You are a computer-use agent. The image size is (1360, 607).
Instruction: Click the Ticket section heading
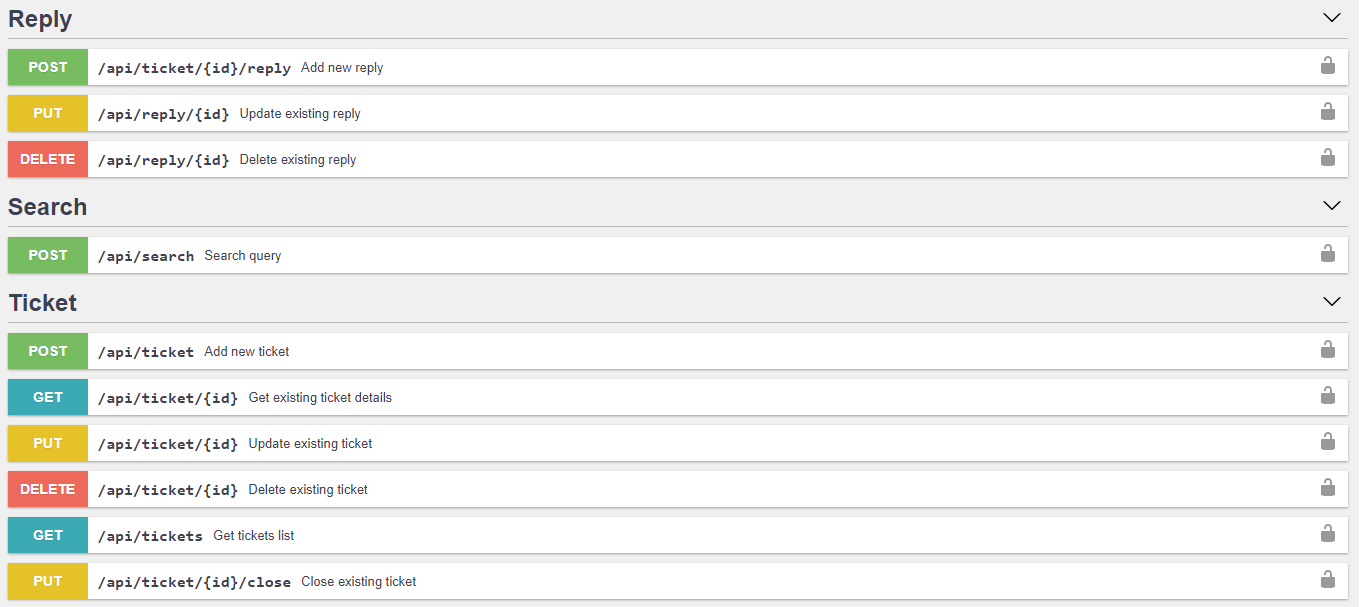pyautogui.click(x=43, y=303)
